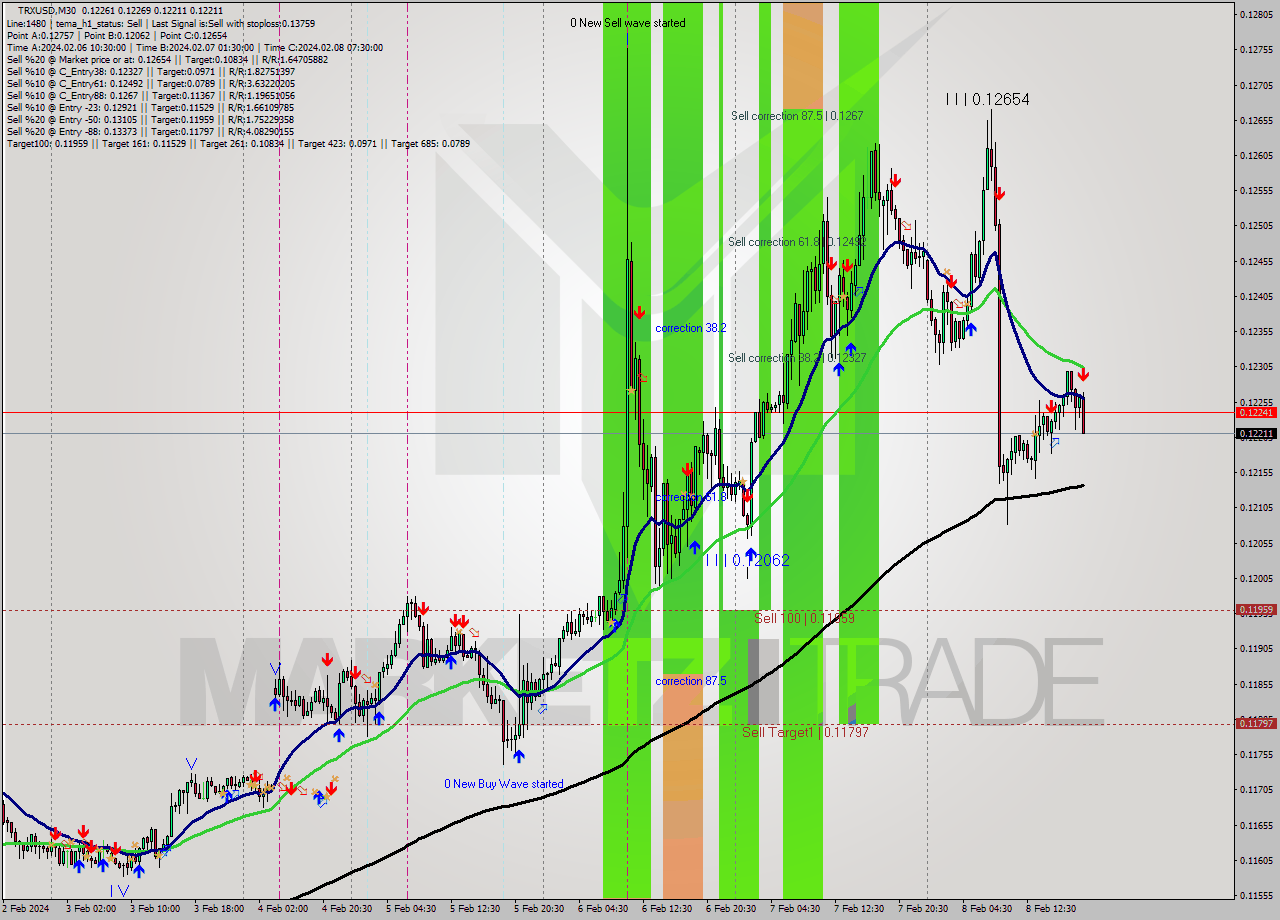The width and height of the screenshot is (1280, 920).
Task: Click the 'Sell %20 @ Entry -88: 0.13373' info line
Action: tap(150, 132)
